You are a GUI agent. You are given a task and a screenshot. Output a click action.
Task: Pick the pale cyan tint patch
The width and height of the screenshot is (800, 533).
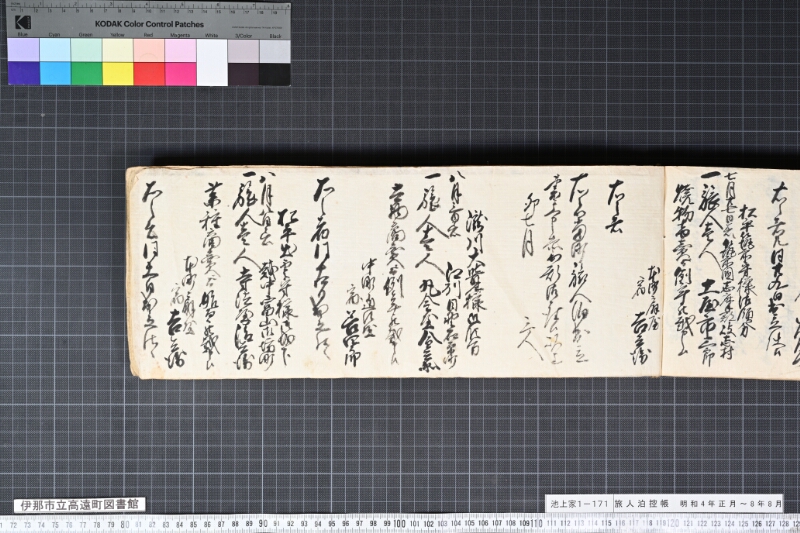[x=55, y=50]
